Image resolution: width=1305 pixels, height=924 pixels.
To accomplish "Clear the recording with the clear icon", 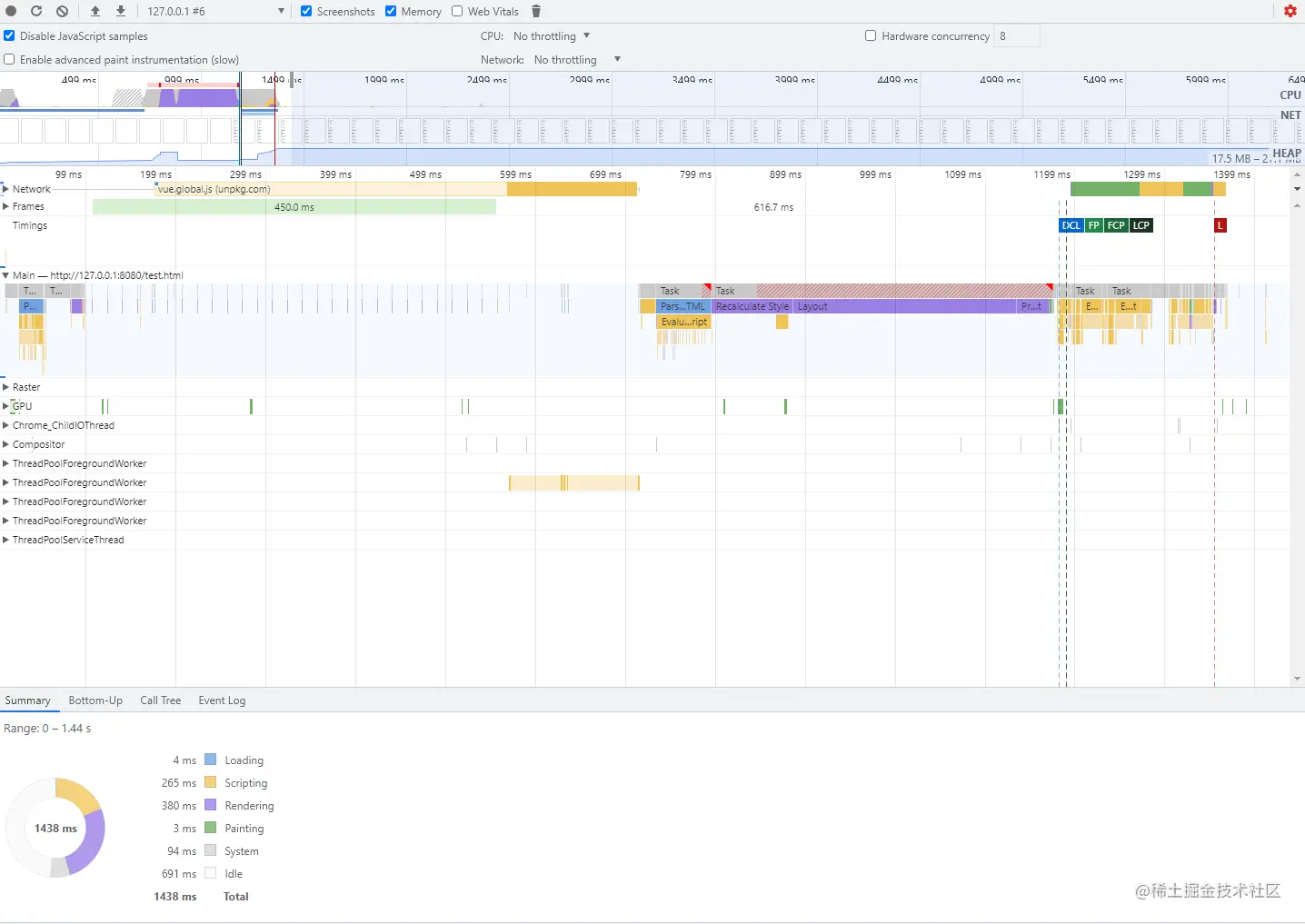I will 62,11.
